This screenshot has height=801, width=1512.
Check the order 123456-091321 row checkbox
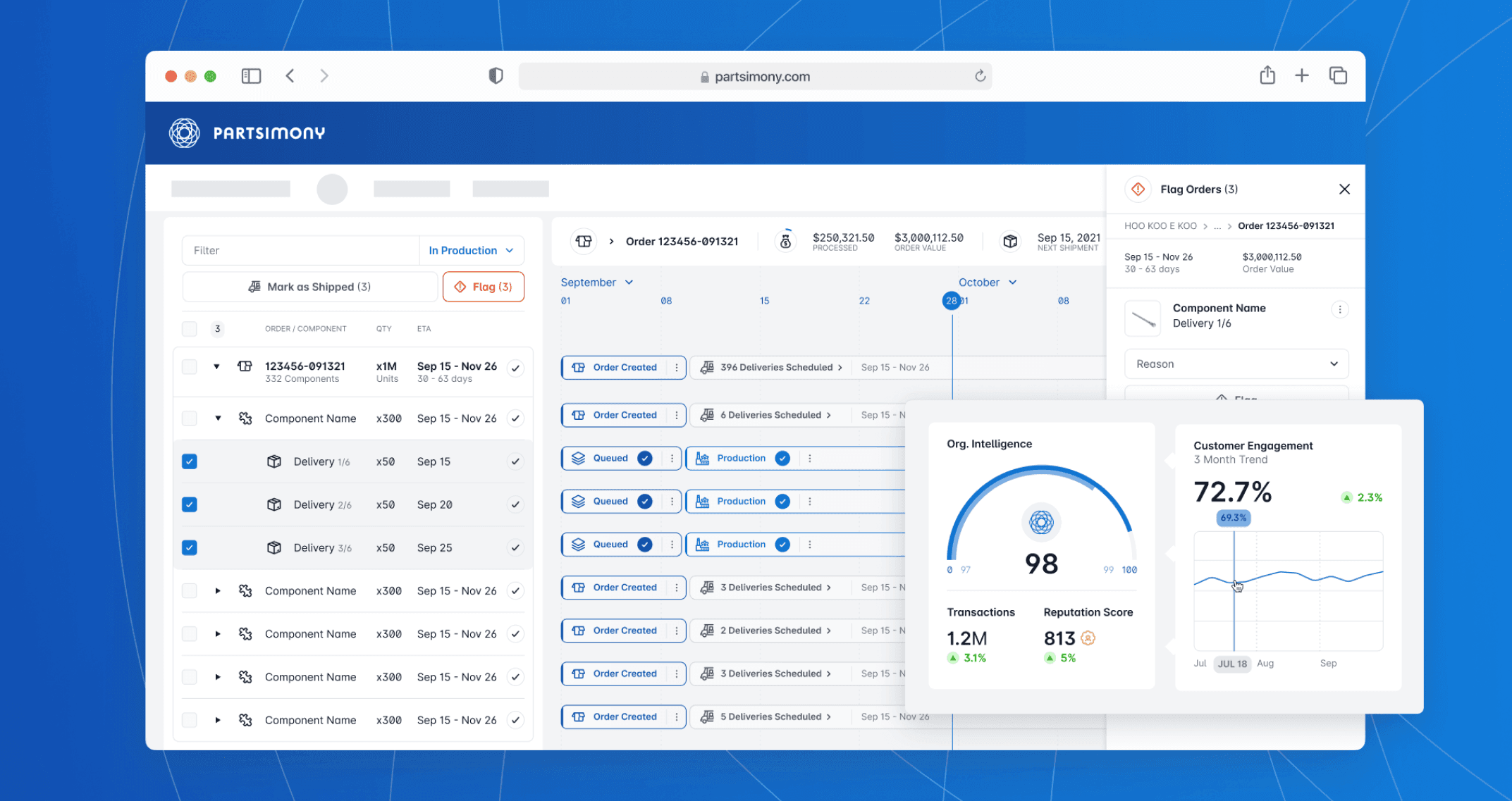click(x=190, y=367)
